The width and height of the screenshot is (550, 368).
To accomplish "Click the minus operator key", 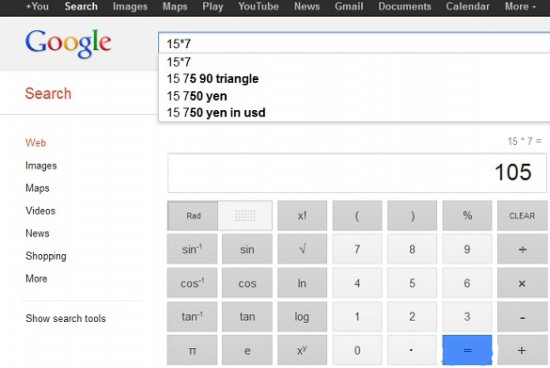I will pos(522,316).
